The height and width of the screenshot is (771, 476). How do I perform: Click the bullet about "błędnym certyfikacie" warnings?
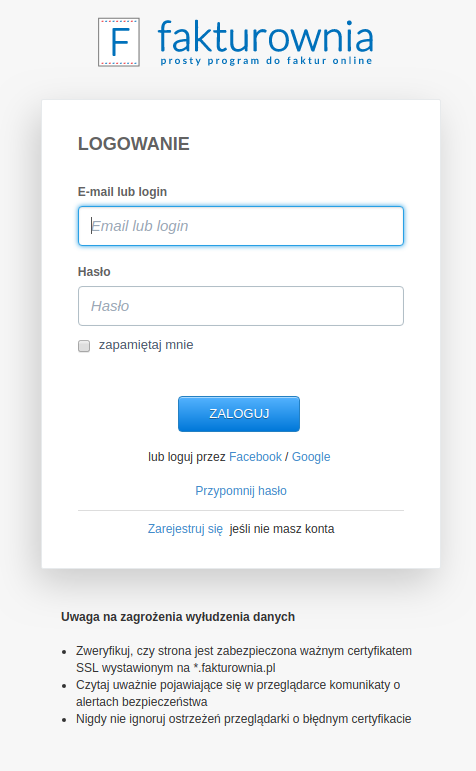coord(243,719)
